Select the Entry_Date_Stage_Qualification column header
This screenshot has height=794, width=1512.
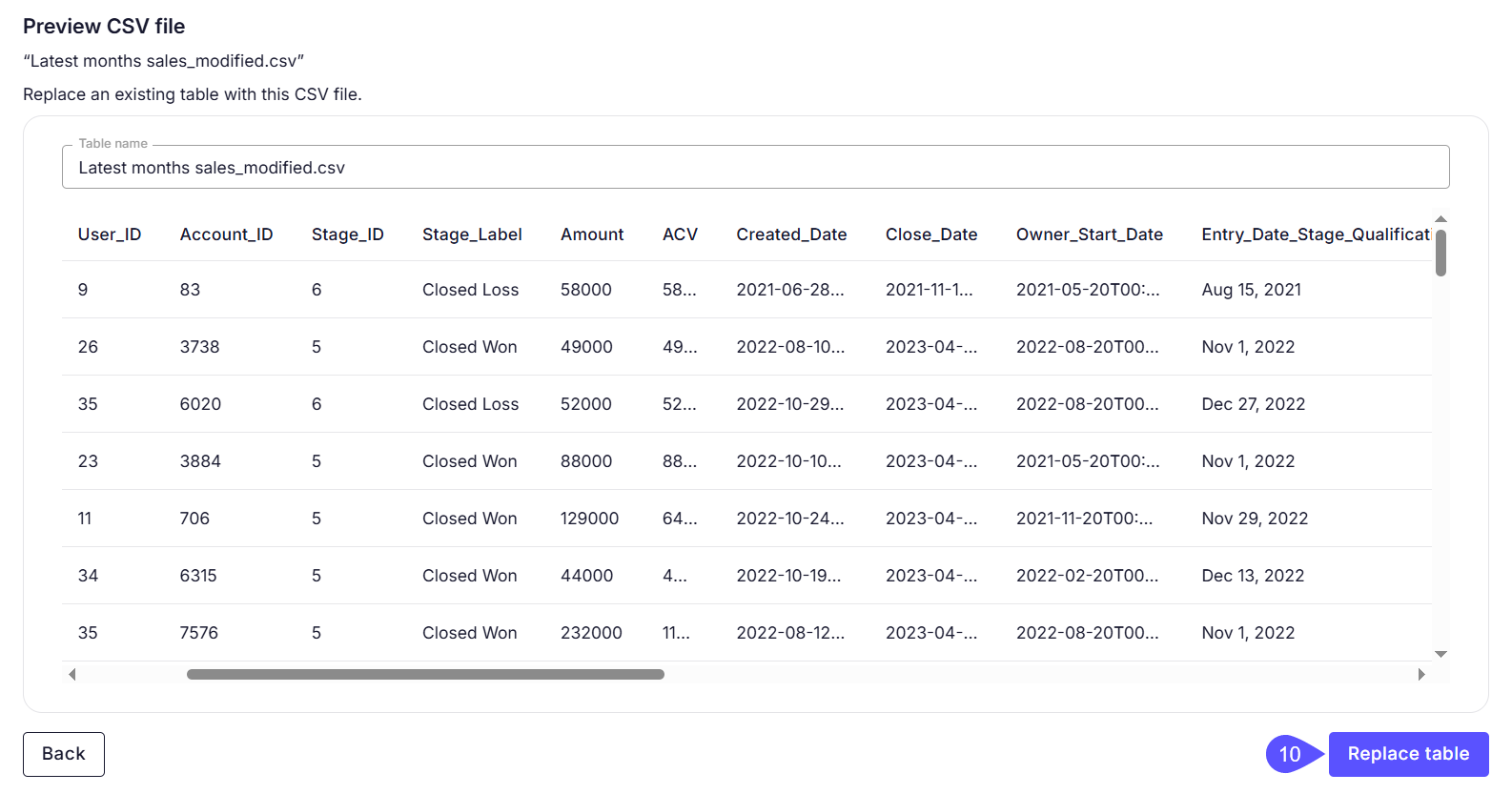pyautogui.click(x=1317, y=234)
